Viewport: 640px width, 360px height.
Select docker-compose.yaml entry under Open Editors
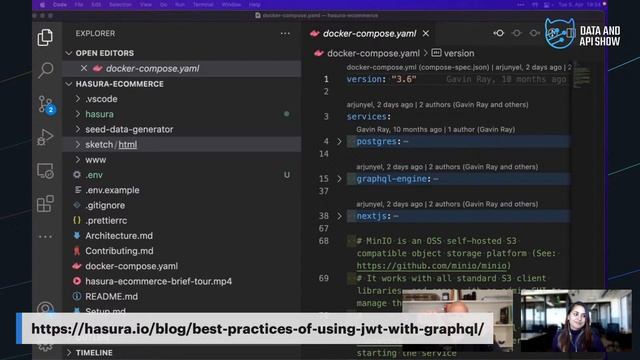[x=182, y=68]
